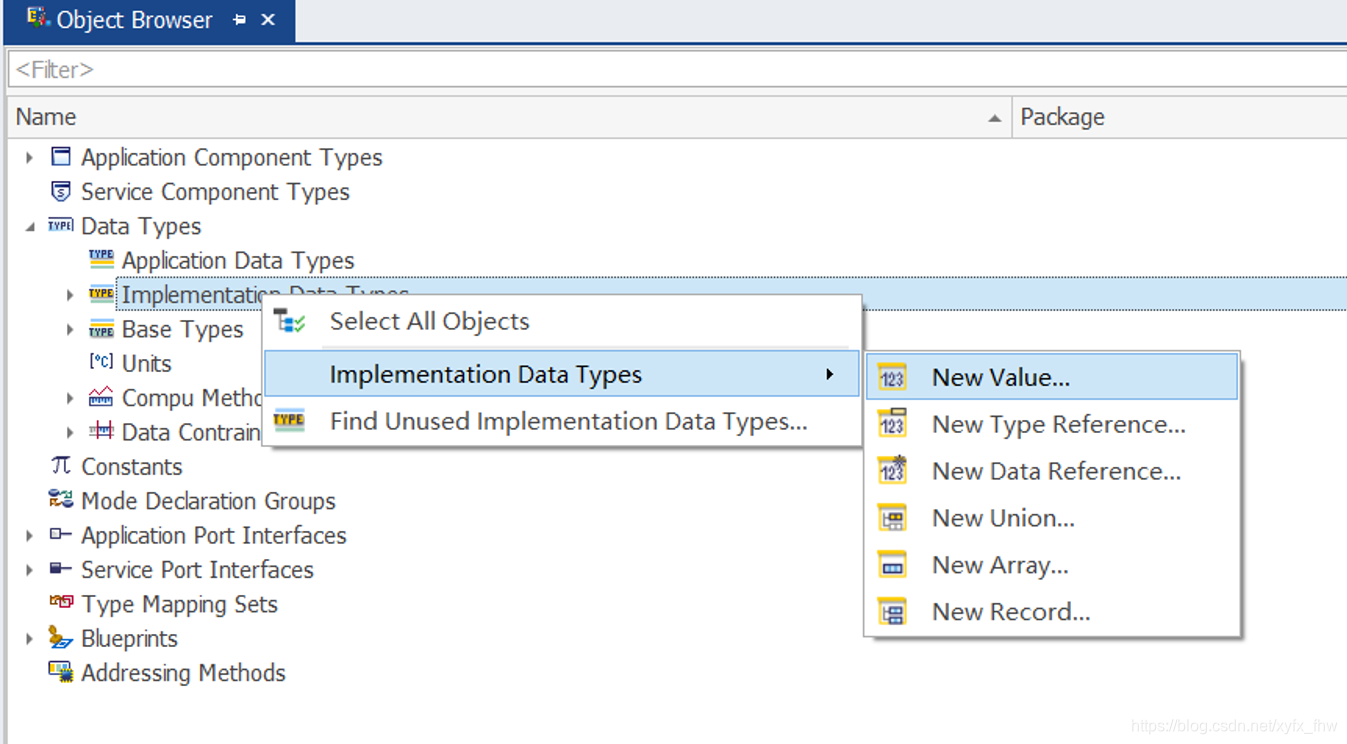This screenshot has height=744, width=1347.
Task: Click the New Array icon
Action: 892,564
